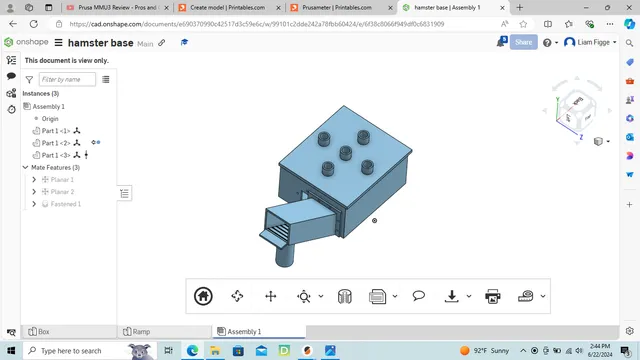Switch to the Ramp tab
Viewport: 640px width, 360px height.
click(x=165, y=332)
